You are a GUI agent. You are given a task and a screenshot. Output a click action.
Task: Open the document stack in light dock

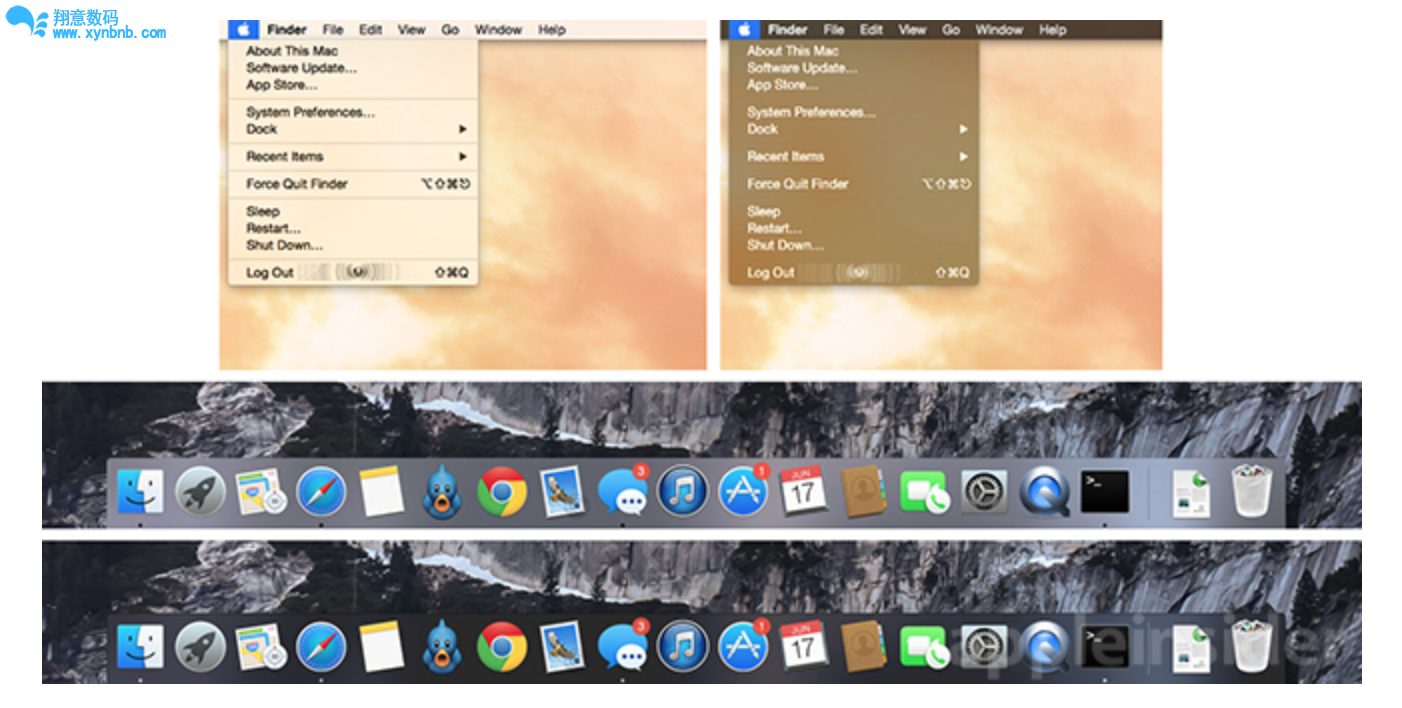(x=1191, y=493)
